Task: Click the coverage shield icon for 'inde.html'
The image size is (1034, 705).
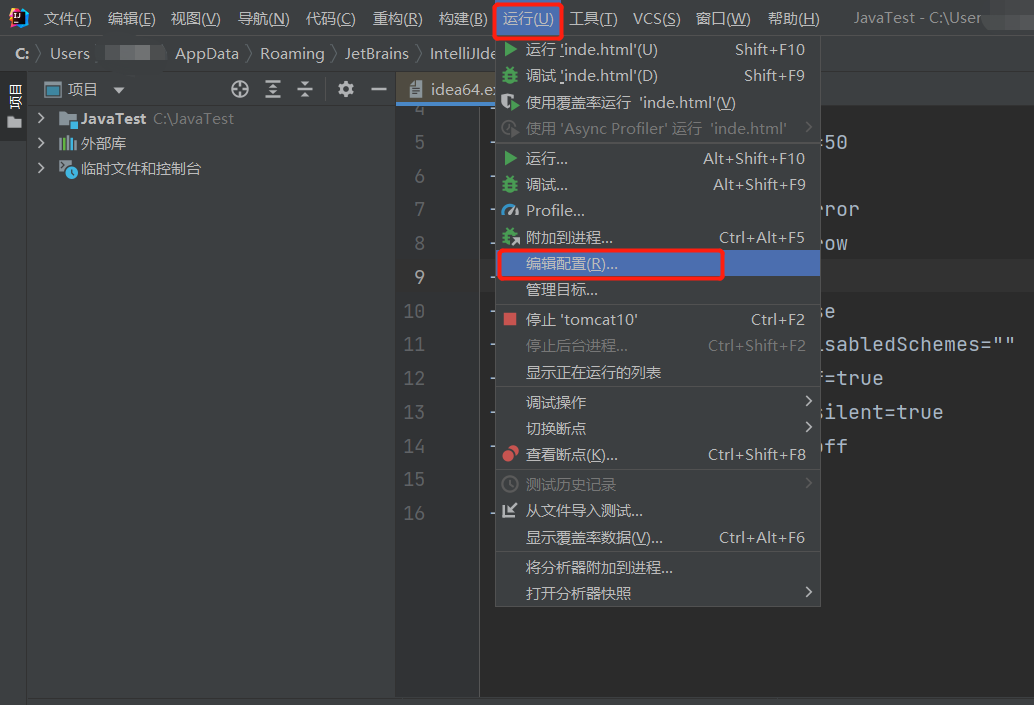Action: 510,102
